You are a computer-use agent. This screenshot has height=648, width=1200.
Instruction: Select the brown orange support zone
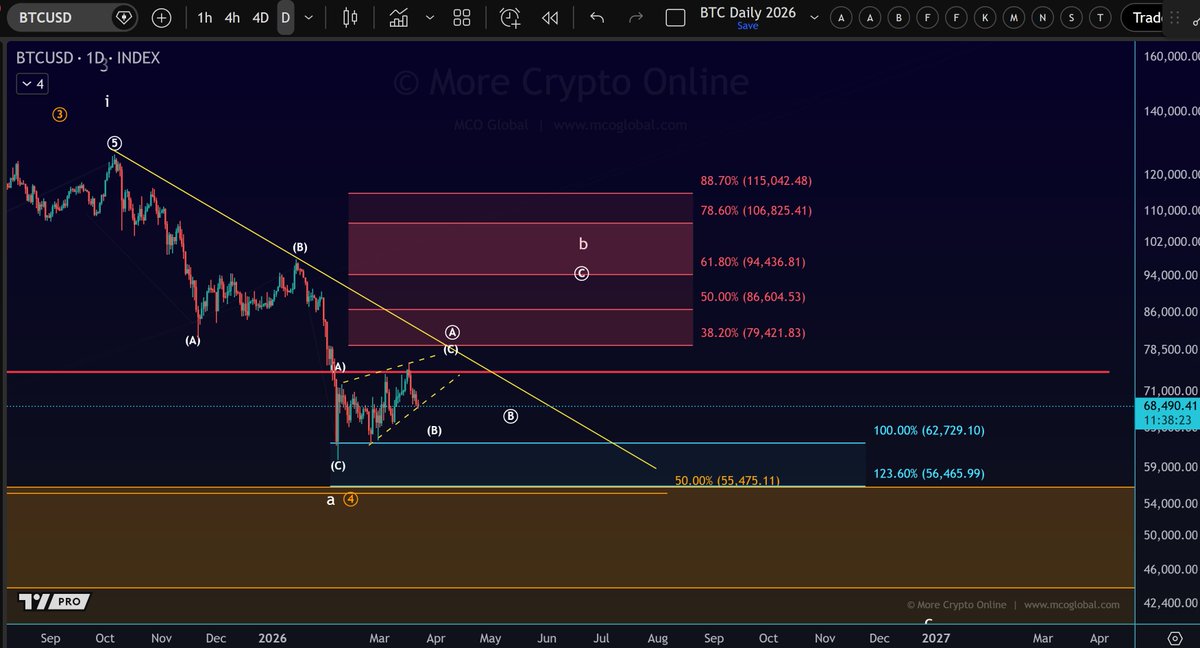(x=570, y=538)
